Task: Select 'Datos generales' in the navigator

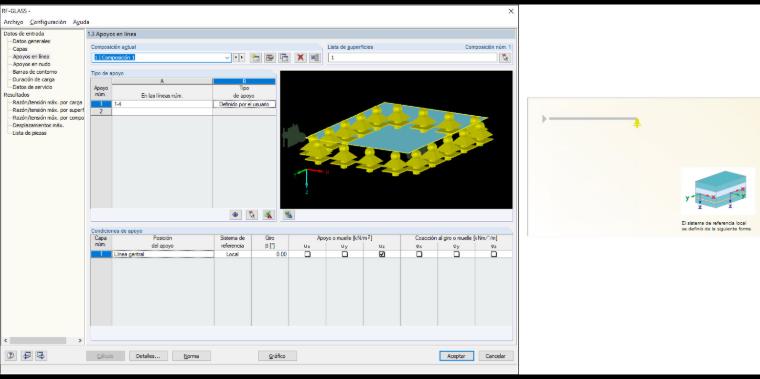Action: coord(32,41)
